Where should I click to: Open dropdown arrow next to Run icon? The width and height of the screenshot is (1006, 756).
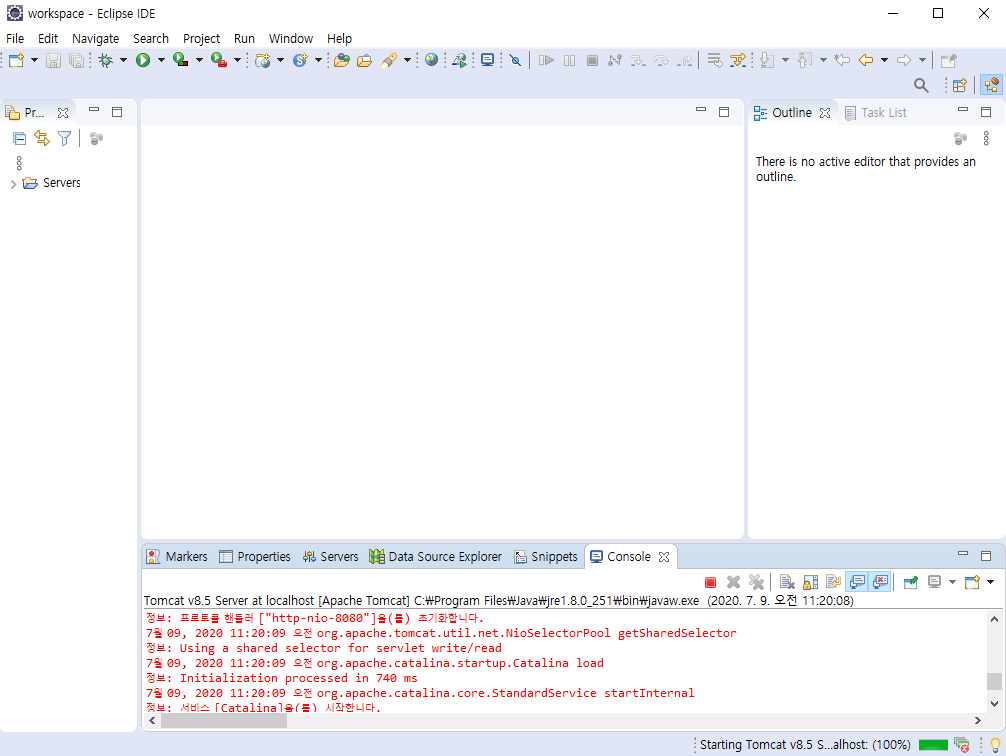pos(161,60)
